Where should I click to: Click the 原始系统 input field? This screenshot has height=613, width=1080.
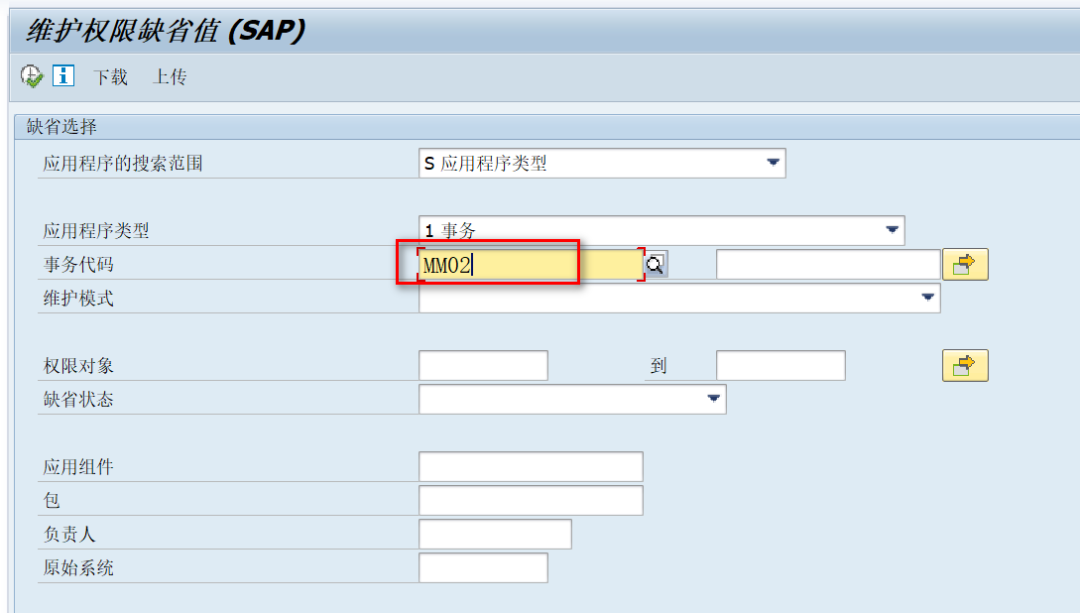tap(483, 568)
